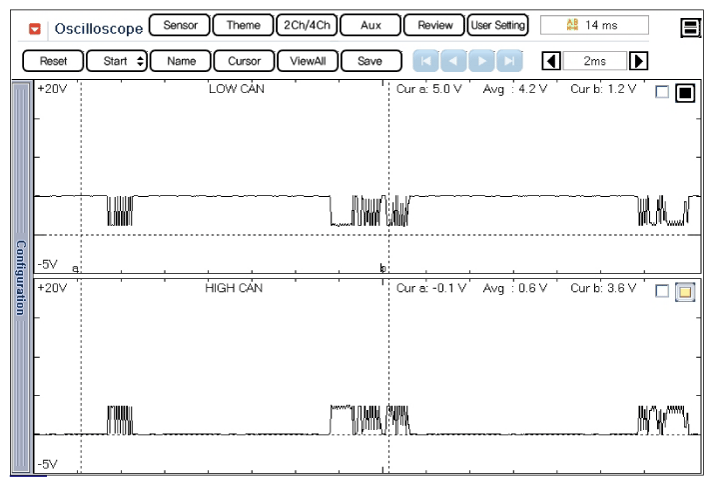Open User Setting
The width and height of the screenshot is (713, 486).
[x=498, y=25]
